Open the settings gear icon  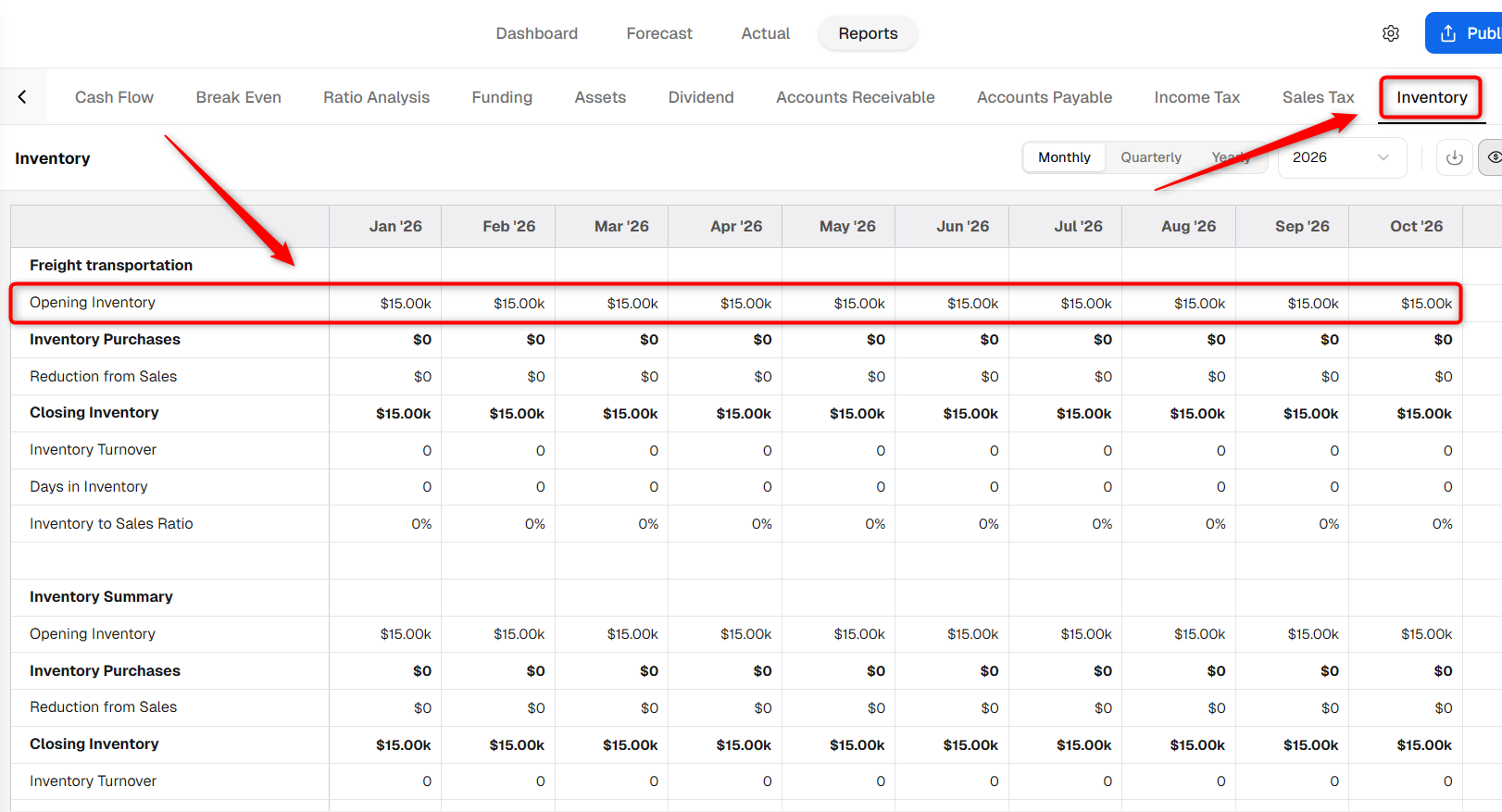coord(1391,33)
